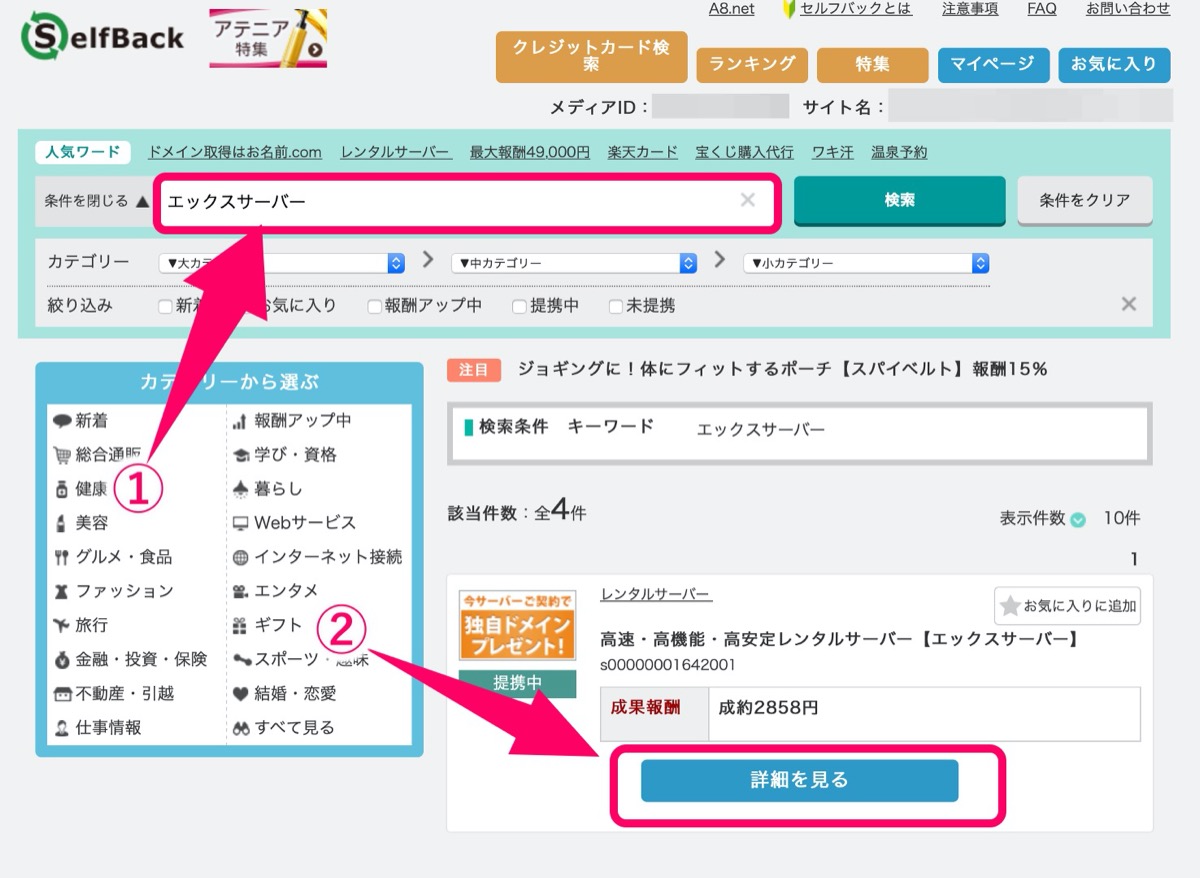Select the ギフト category icon
Image resolution: width=1200 pixels, height=878 pixels.
click(x=240, y=625)
